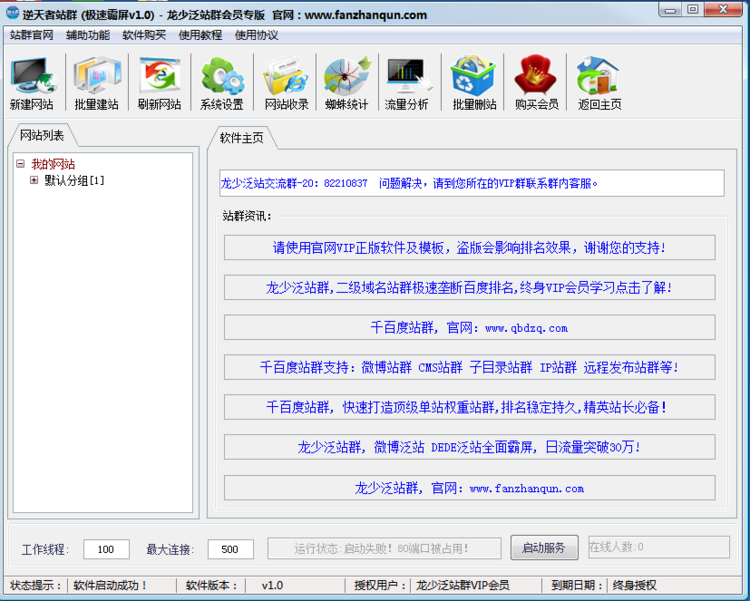This screenshot has height=601, width=750.
Task: Click the 二级域名站群极速垄断百度排名 news button
Action: tap(470, 287)
